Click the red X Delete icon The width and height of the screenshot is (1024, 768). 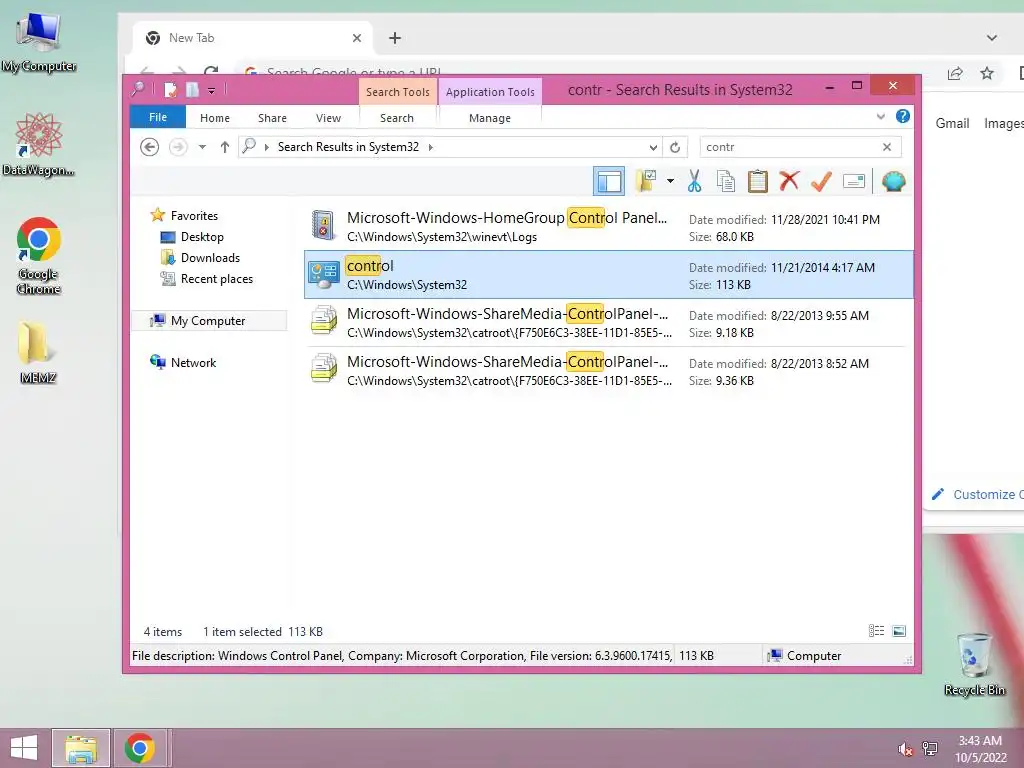(789, 181)
